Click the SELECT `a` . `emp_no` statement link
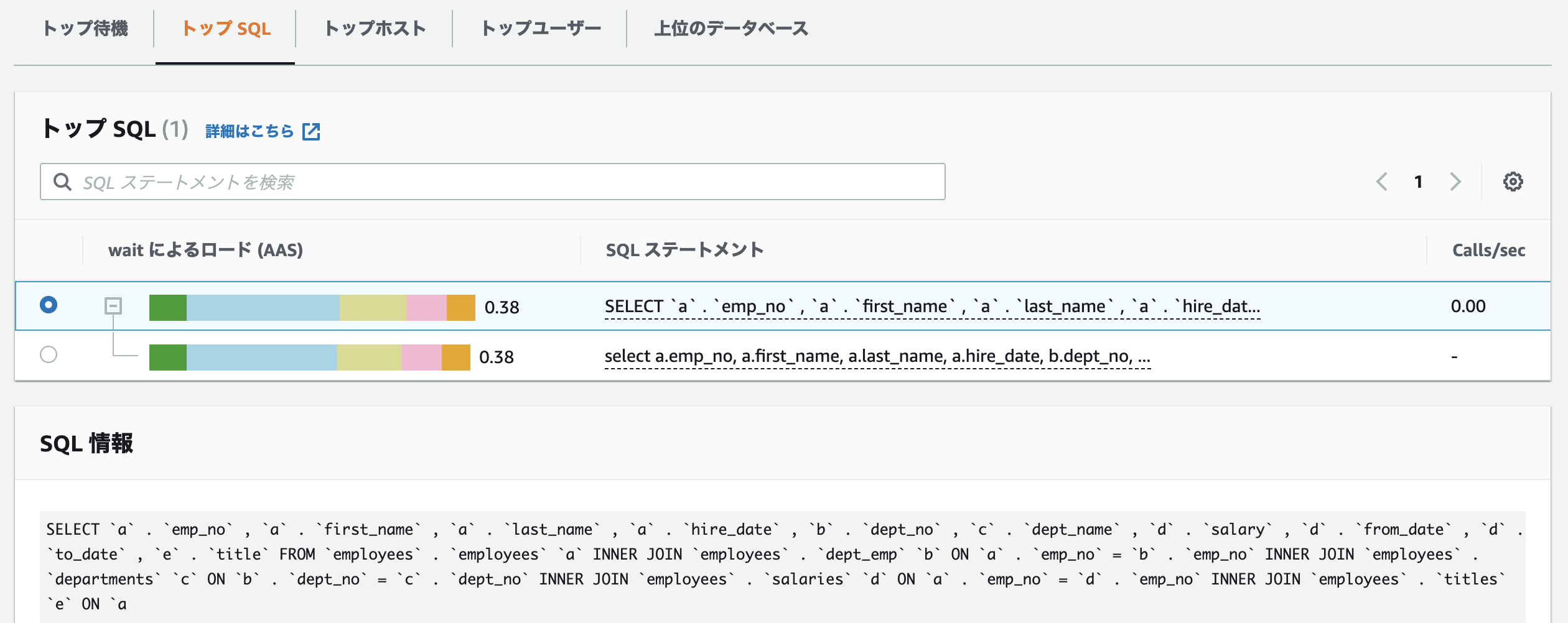This screenshot has width=1568, height=623. pos(932,307)
